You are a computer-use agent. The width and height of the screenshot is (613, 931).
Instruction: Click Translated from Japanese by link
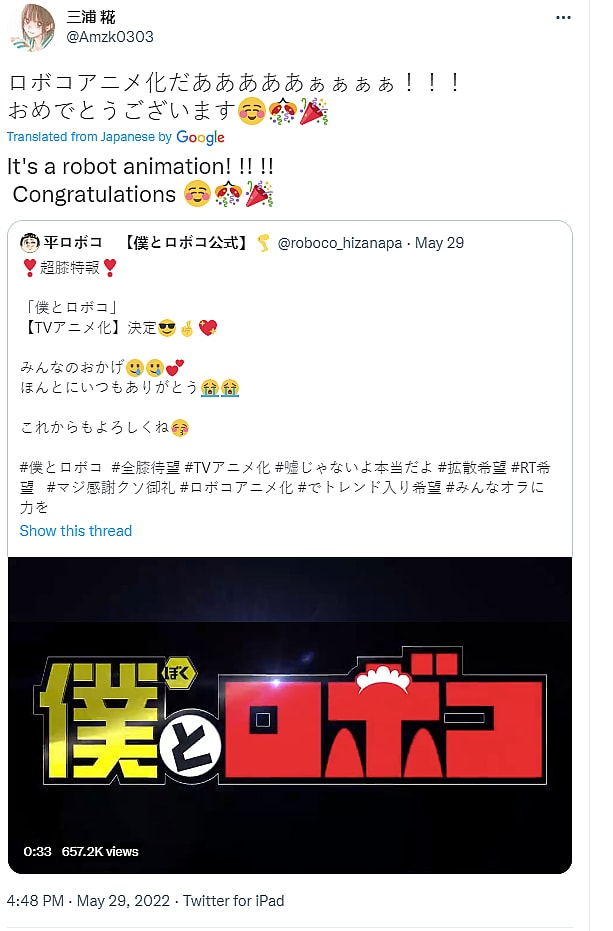[89, 137]
